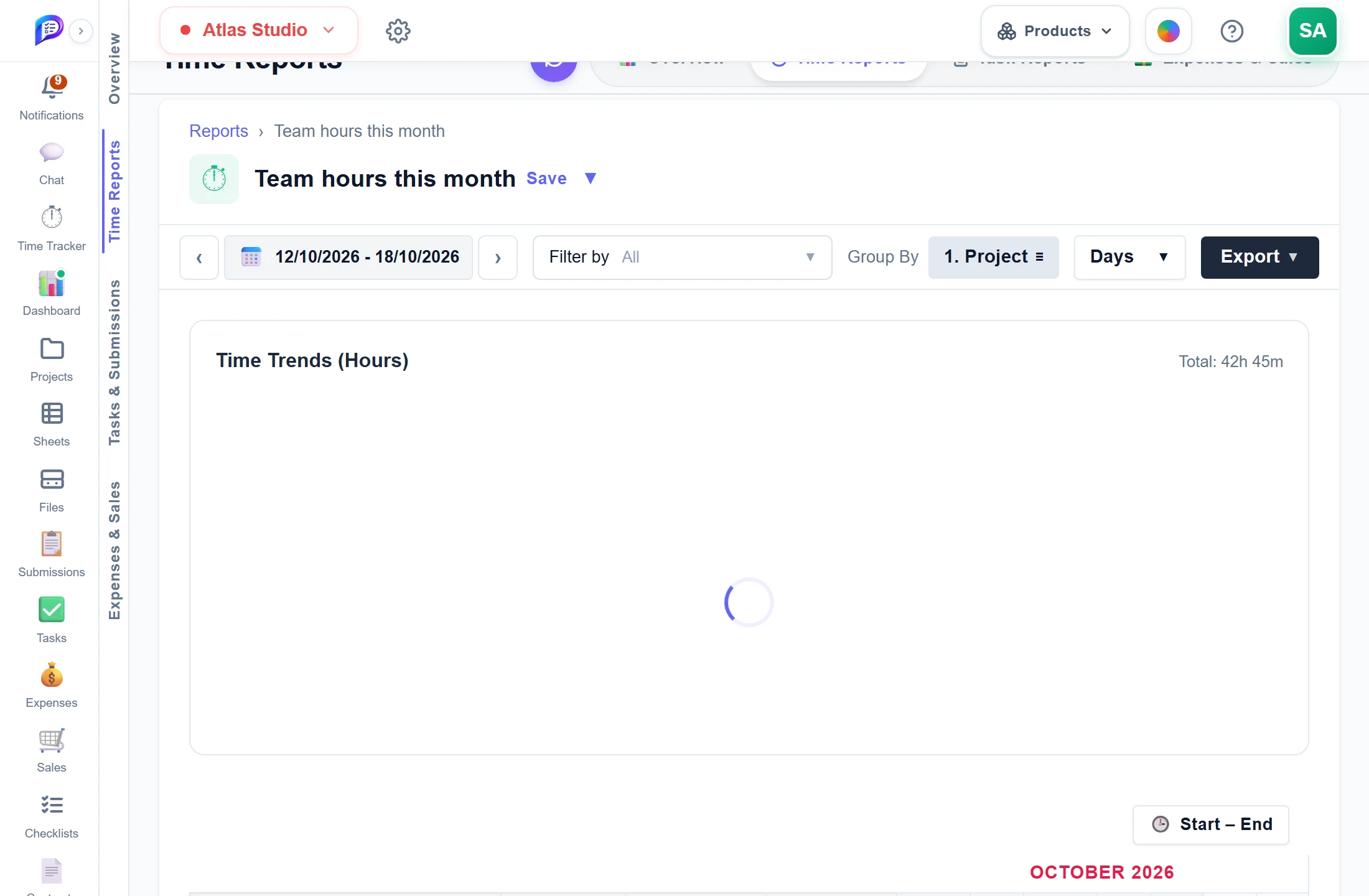Screen dimensions: 1369x896
Task: Switch to Overview vertical tab
Action: pyautogui.click(x=114, y=68)
